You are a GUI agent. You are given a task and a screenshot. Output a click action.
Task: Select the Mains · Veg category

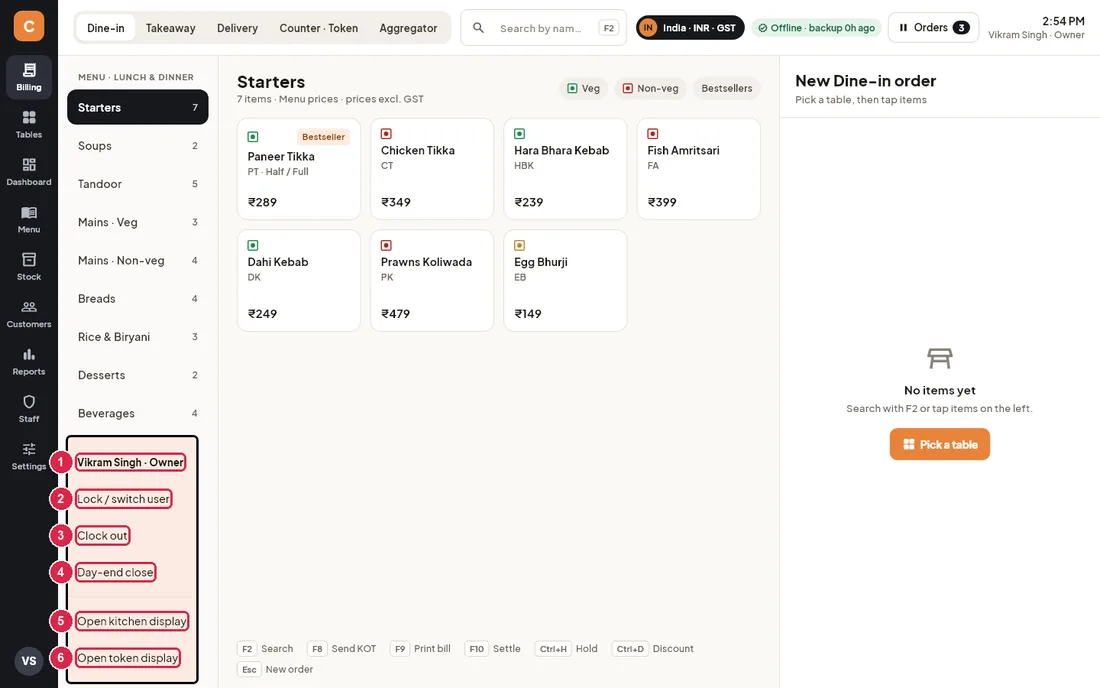coord(138,222)
